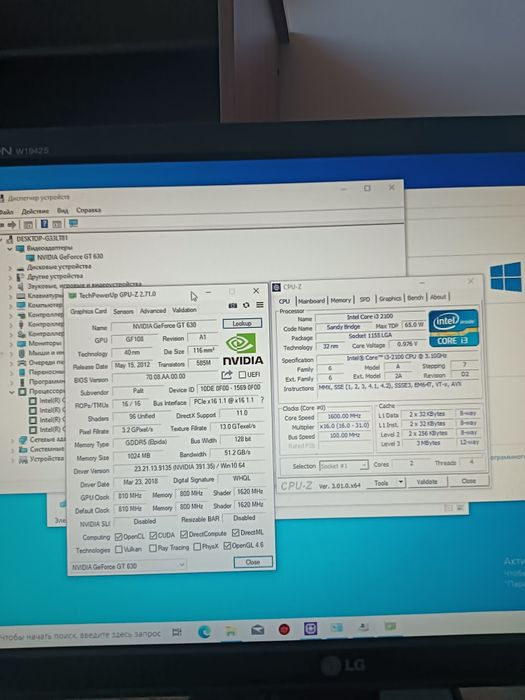Open Task View on the taskbar

tap(177, 632)
